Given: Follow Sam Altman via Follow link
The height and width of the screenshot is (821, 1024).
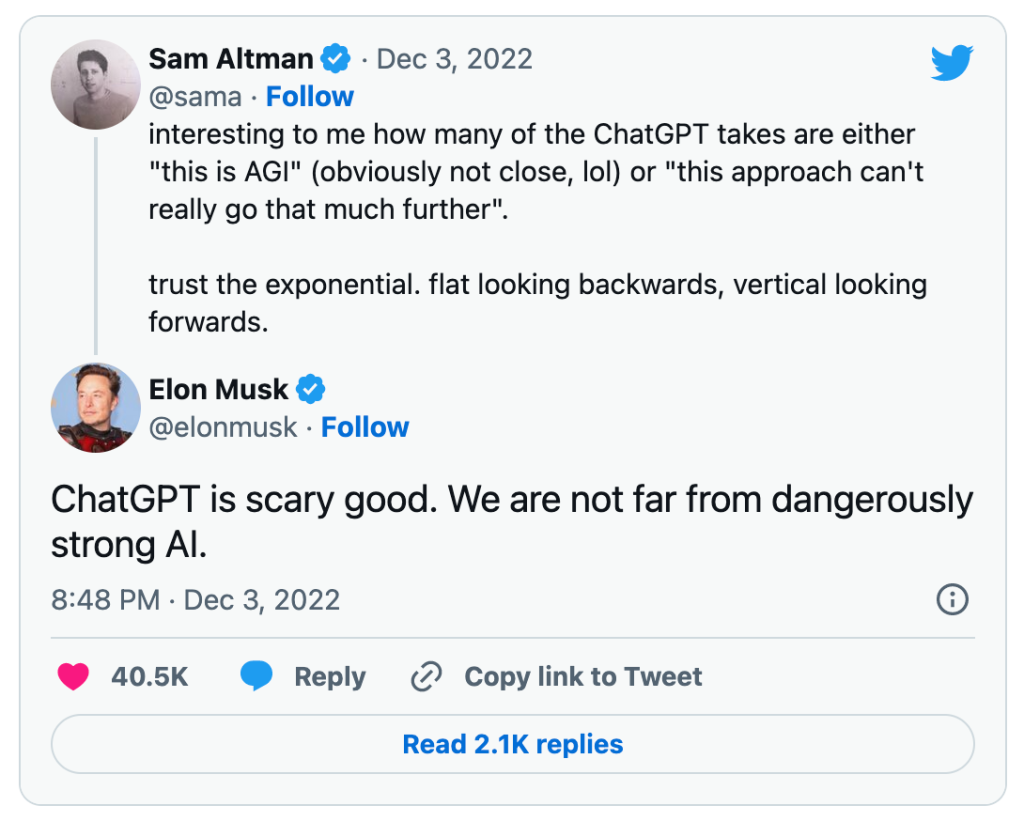Looking at the screenshot, I should click(x=310, y=97).
